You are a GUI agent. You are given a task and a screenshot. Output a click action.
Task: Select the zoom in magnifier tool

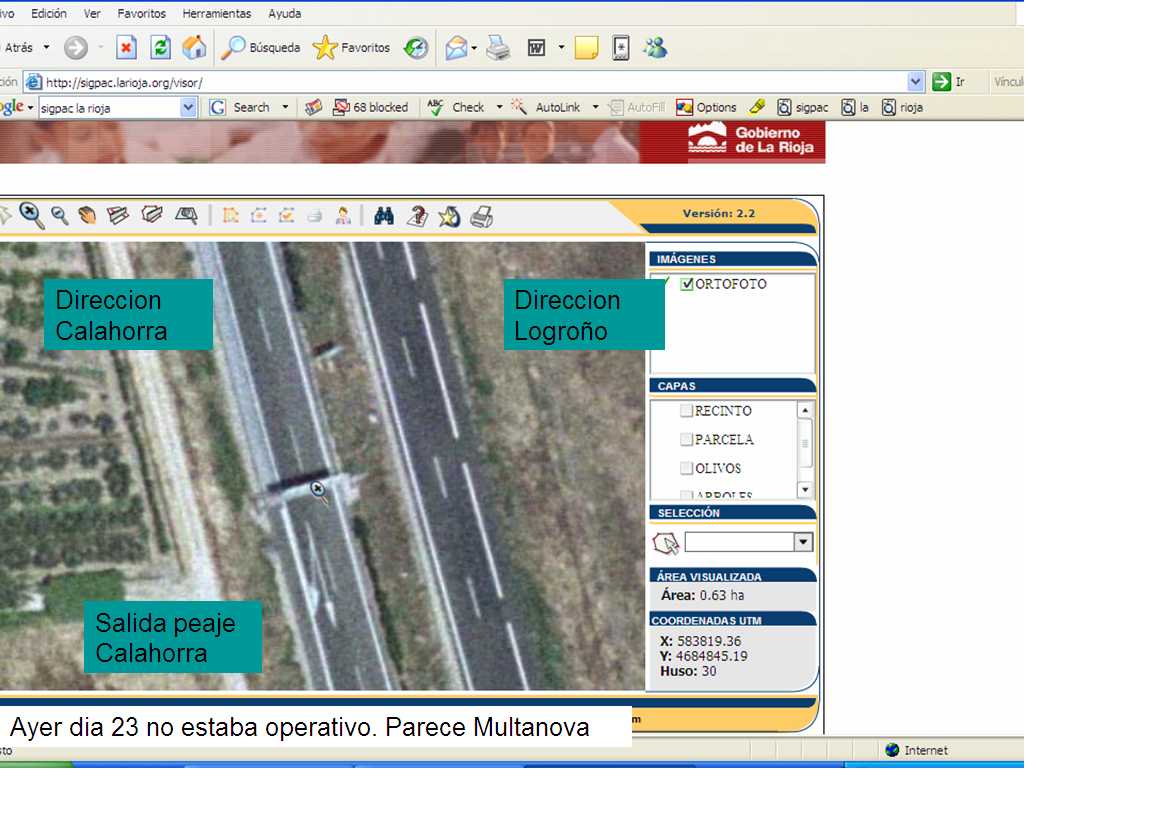tap(31, 214)
